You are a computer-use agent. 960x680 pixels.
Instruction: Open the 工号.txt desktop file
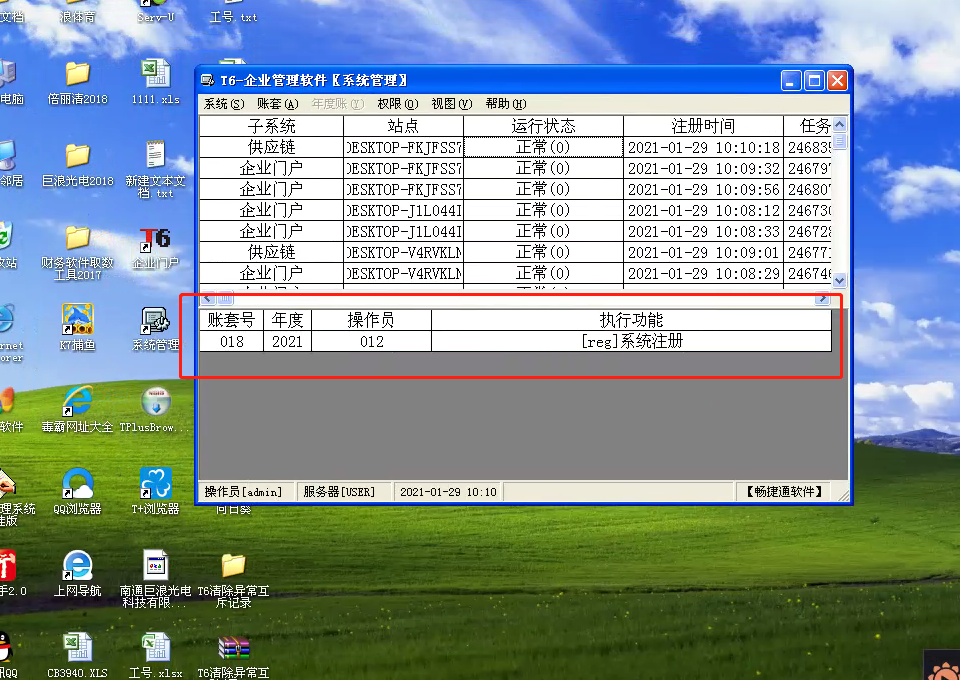click(233, 17)
